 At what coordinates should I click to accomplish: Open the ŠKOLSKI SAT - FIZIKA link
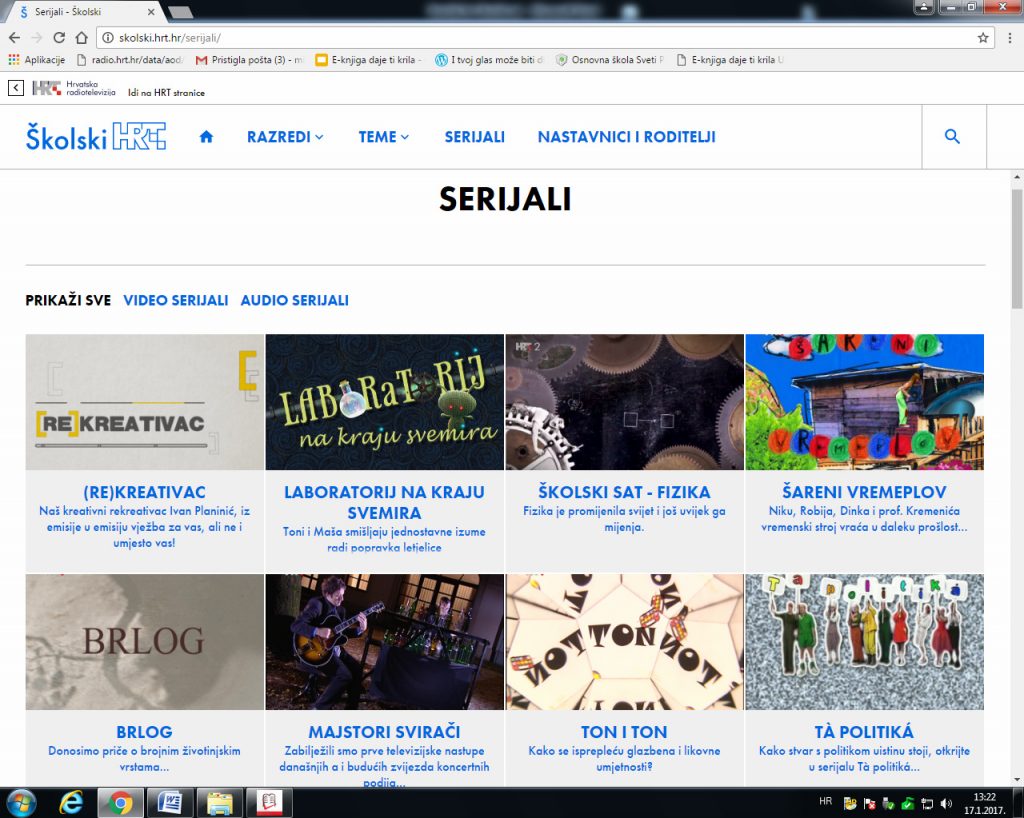pos(624,492)
